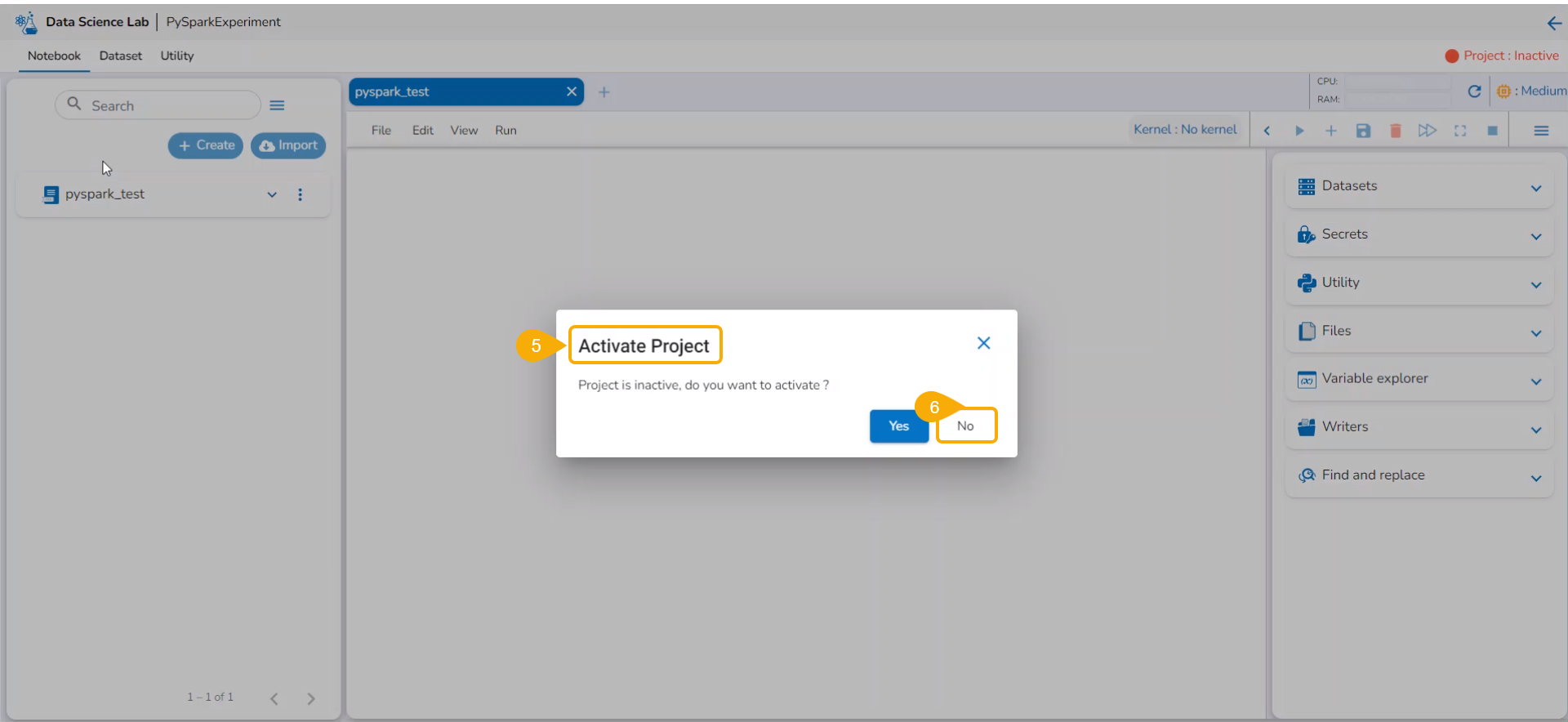This screenshot has height=722, width=1568.
Task: Open the View menu
Action: tap(464, 131)
